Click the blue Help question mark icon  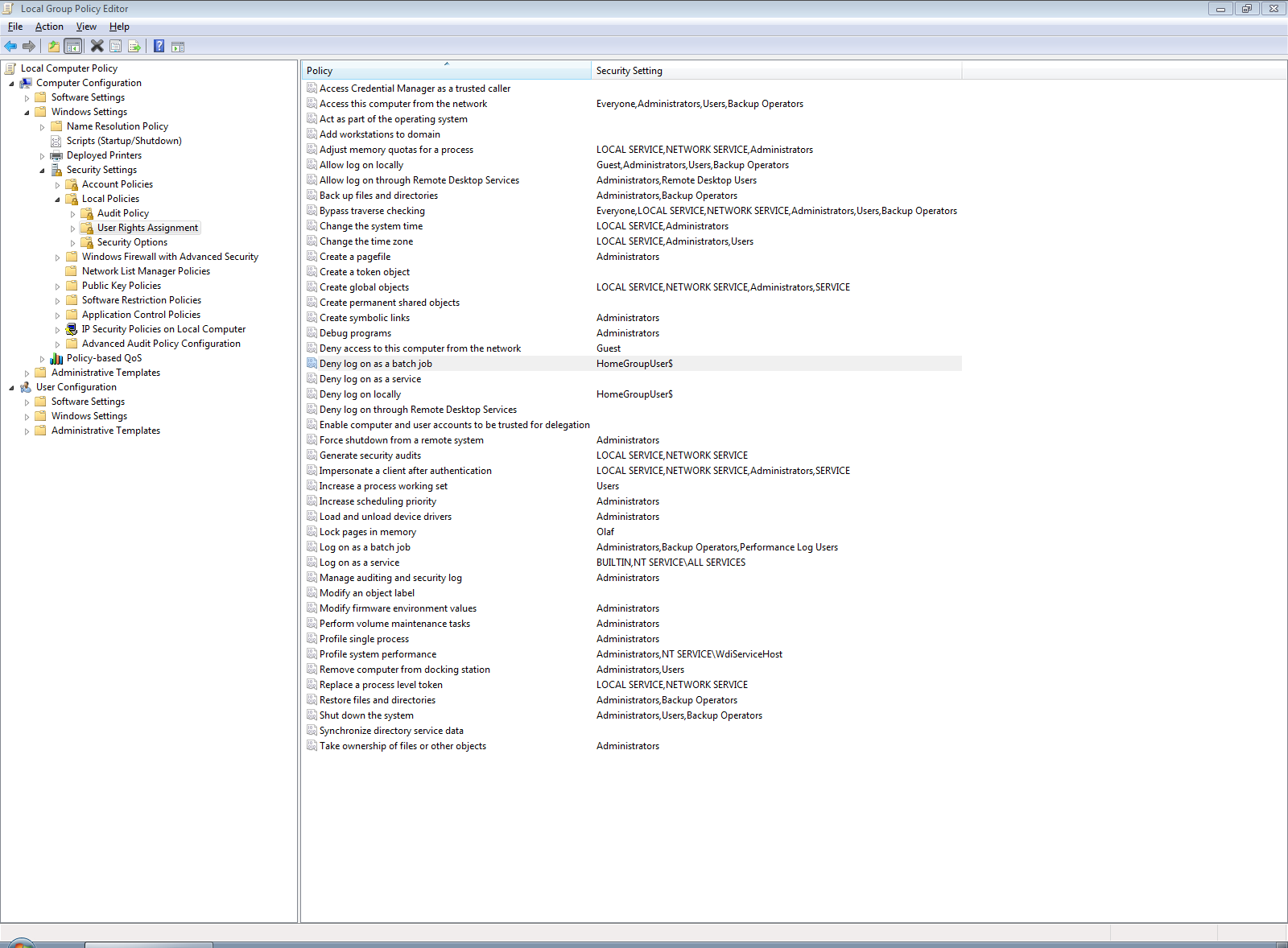(x=159, y=47)
